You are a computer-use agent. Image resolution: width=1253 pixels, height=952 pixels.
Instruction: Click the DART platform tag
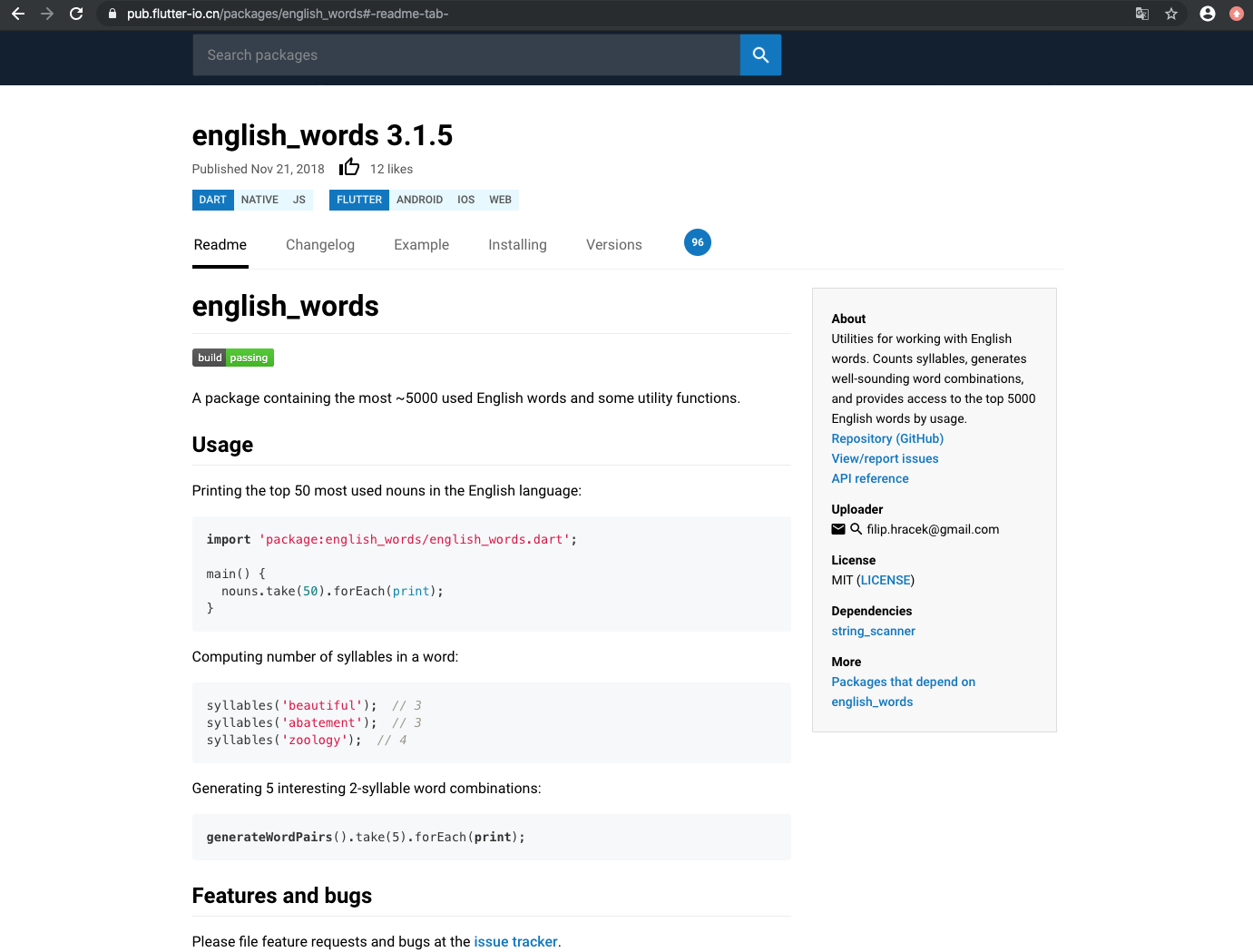[x=213, y=200]
